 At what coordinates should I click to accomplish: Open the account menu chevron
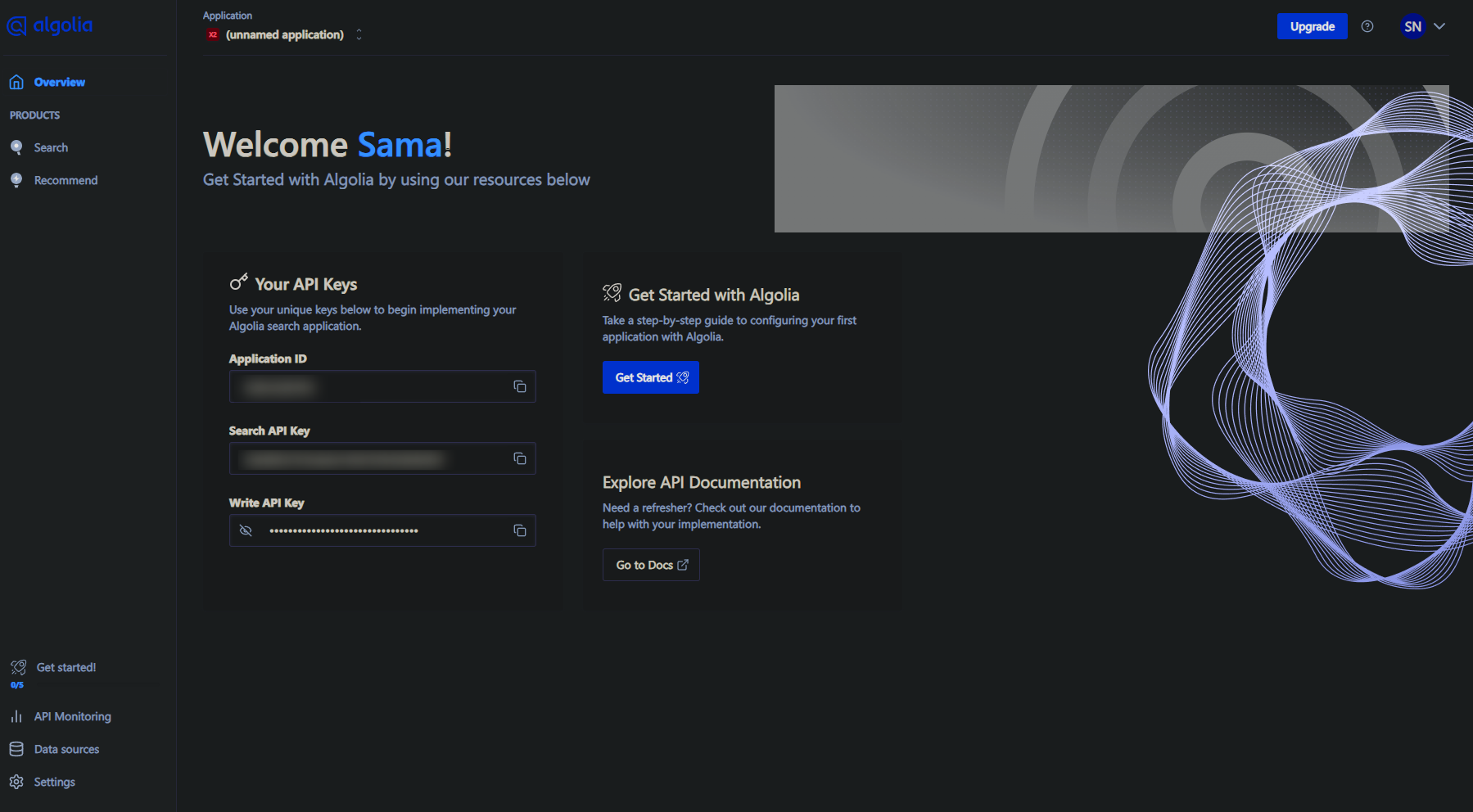click(x=1439, y=26)
